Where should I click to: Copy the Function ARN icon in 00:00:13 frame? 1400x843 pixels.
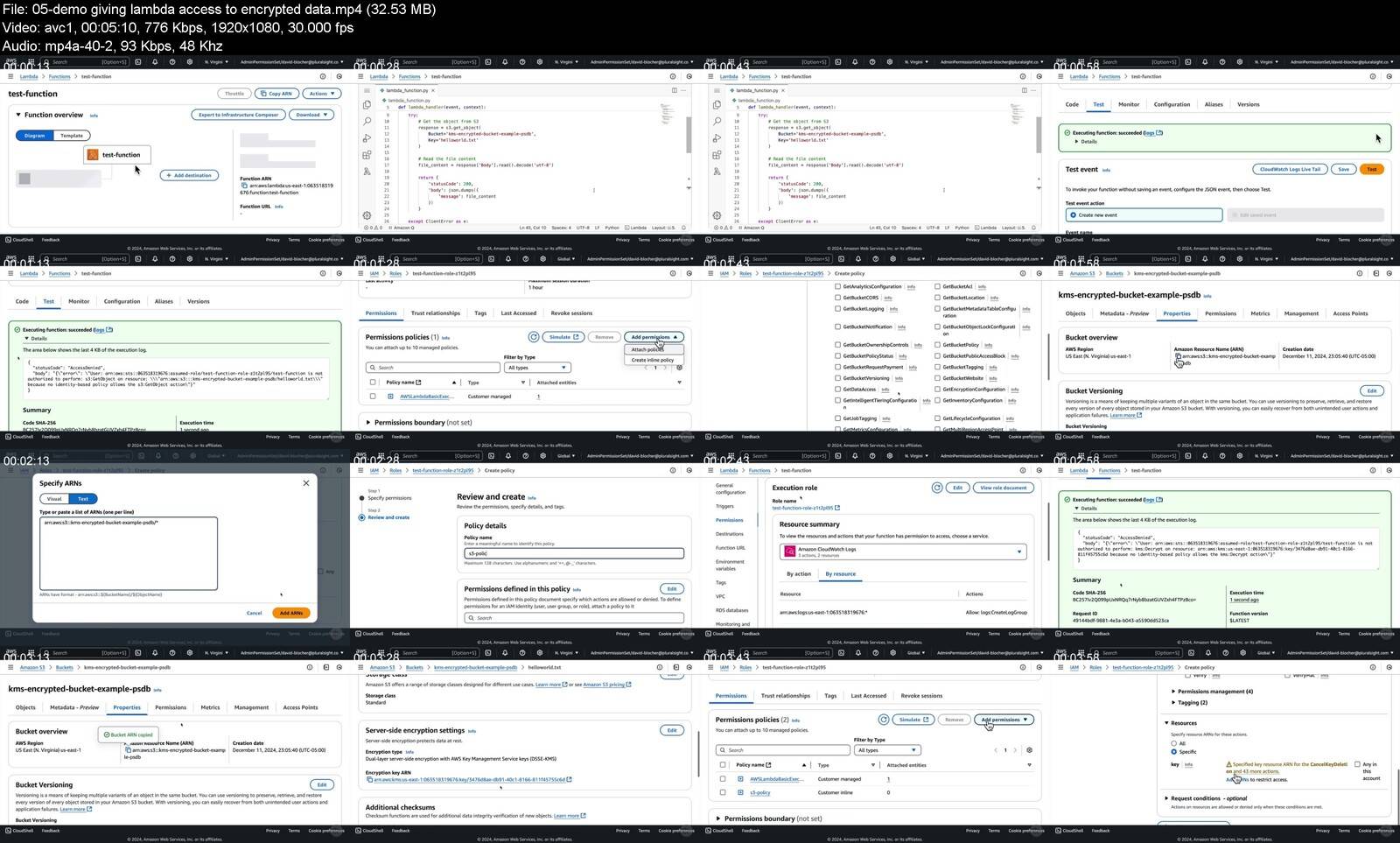[x=244, y=186]
